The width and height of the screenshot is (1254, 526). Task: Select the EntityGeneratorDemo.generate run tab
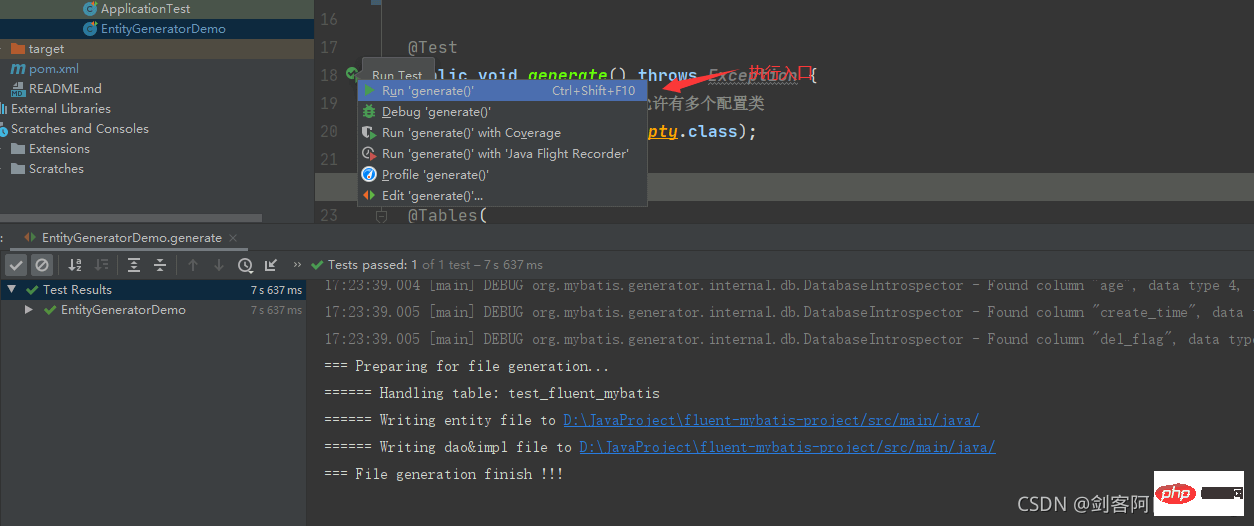pyautogui.click(x=131, y=238)
